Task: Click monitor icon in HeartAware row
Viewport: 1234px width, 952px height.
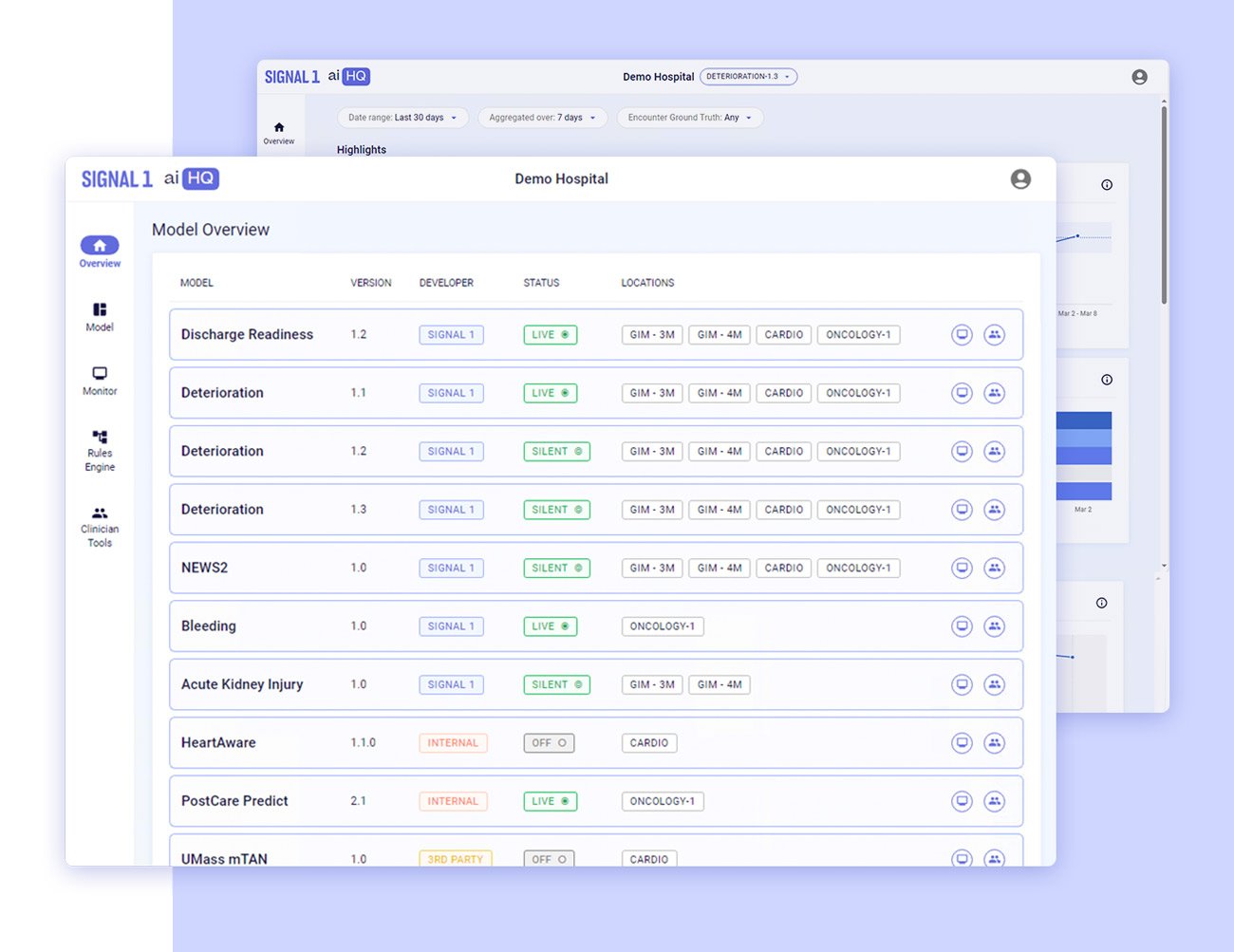Action: click(962, 743)
